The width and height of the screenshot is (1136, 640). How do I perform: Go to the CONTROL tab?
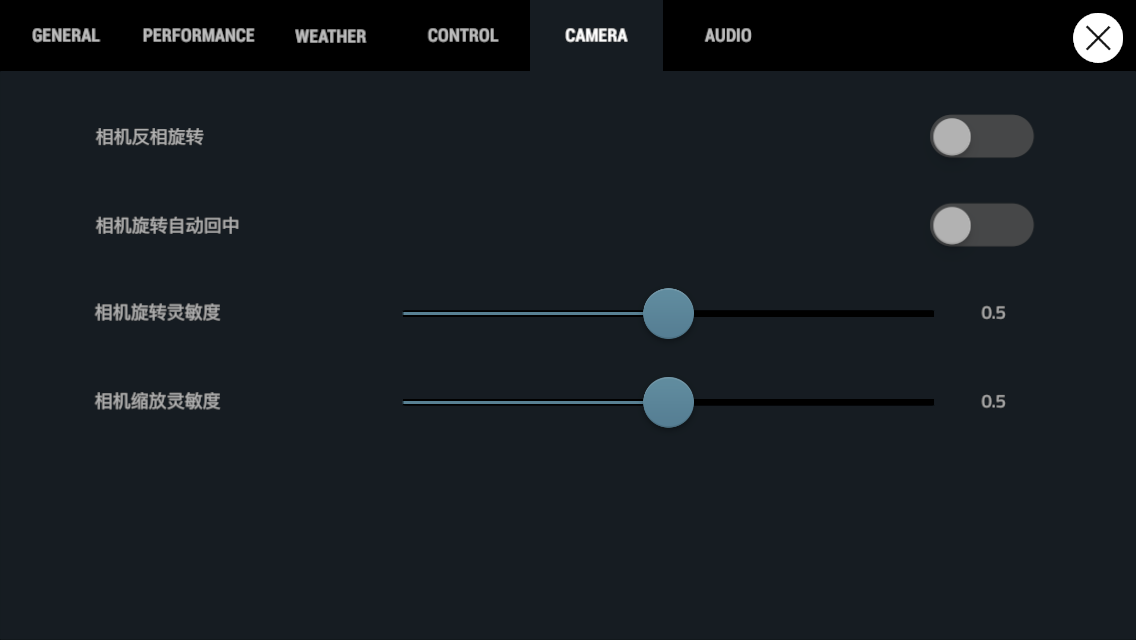pyautogui.click(x=463, y=36)
